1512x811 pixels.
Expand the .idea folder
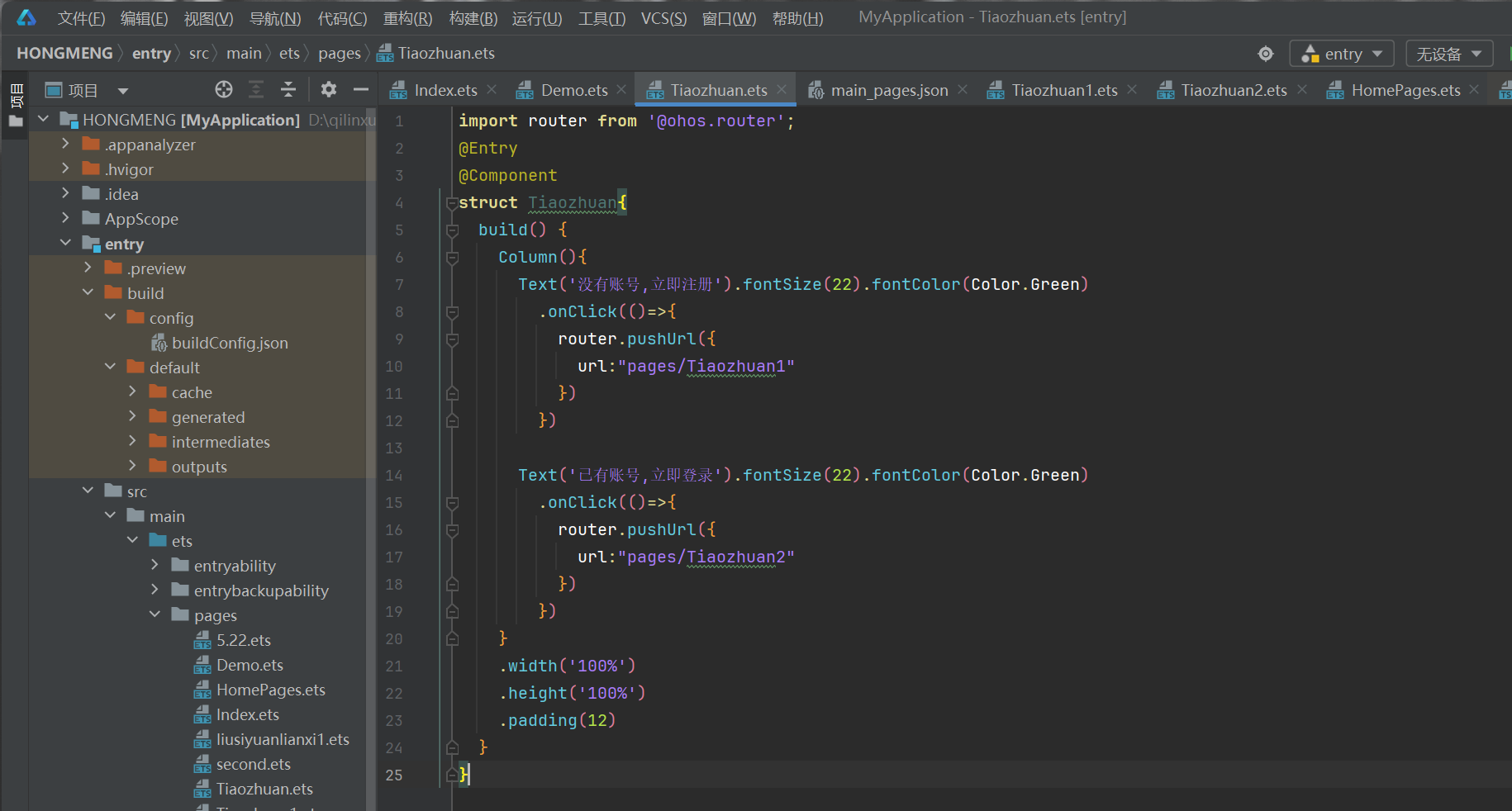[65, 193]
